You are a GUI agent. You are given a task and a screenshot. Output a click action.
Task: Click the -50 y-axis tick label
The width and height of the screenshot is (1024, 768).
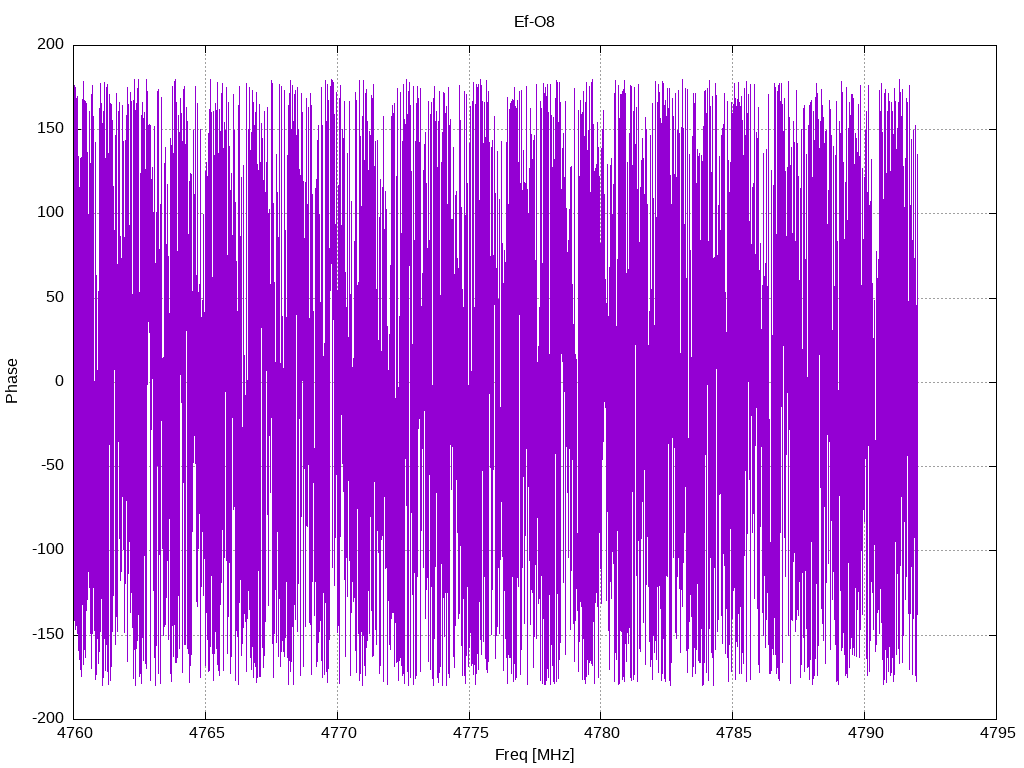pyautogui.click(x=53, y=465)
